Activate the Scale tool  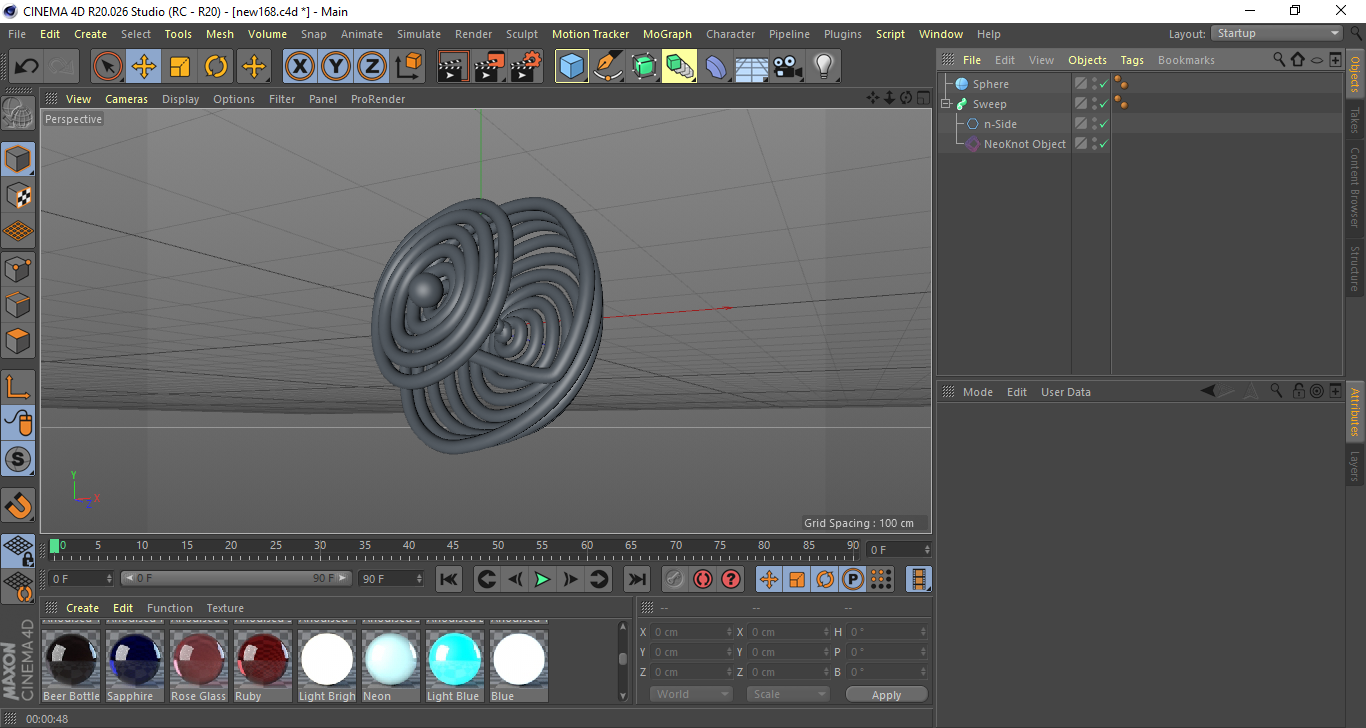180,67
